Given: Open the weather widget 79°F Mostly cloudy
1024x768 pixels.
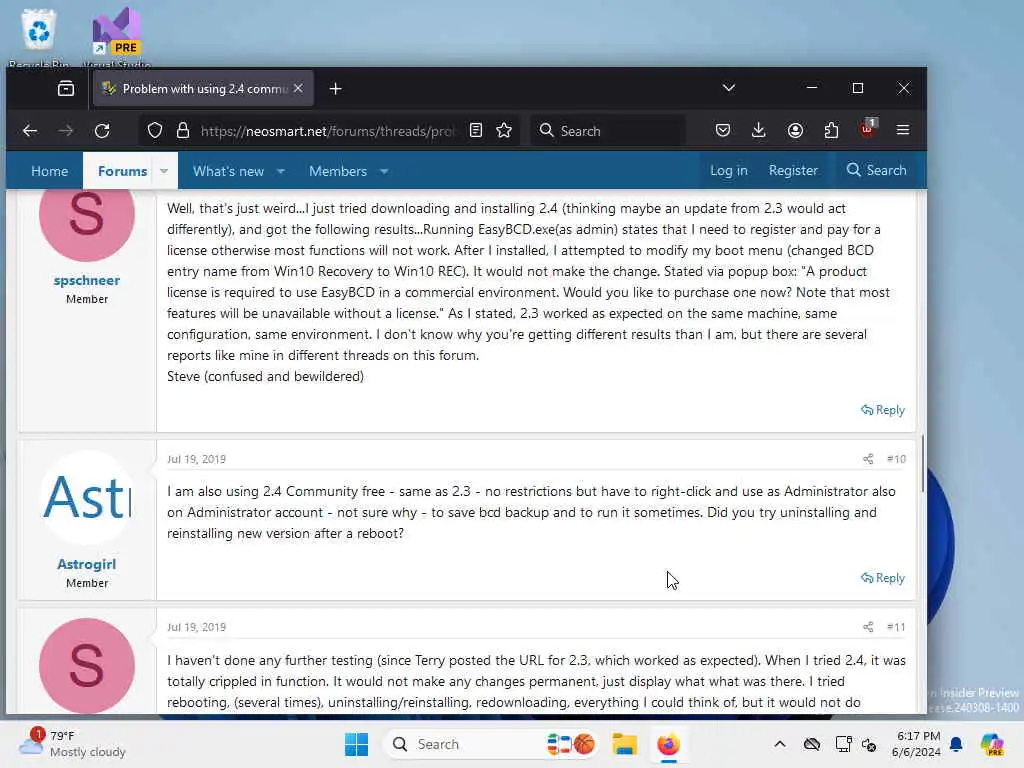Looking at the screenshot, I should [x=72, y=743].
